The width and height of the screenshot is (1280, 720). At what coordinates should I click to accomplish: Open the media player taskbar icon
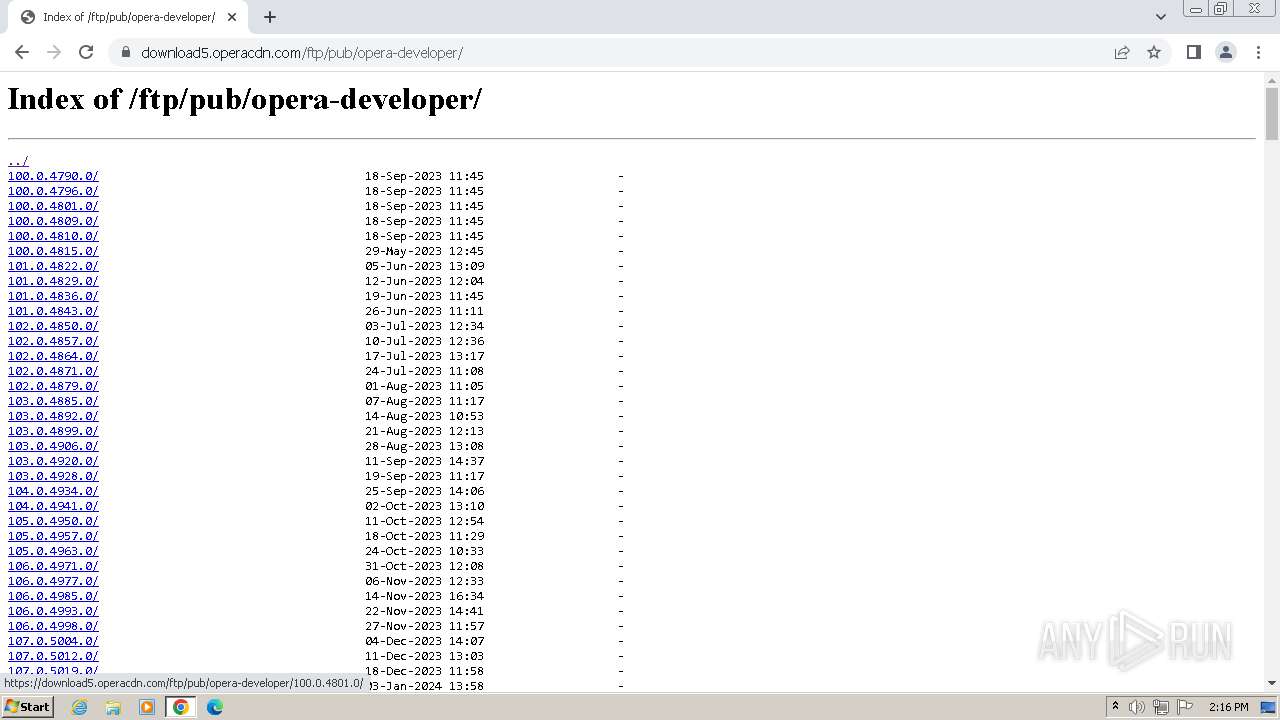[x=147, y=707]
